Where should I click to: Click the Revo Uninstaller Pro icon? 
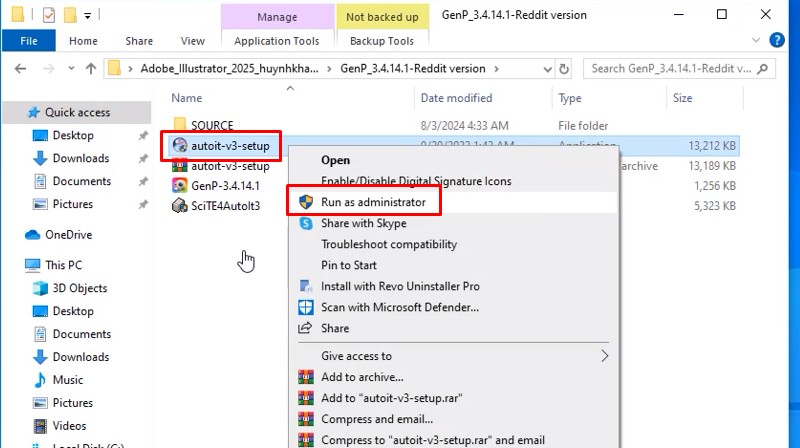[x=306, y=286]
